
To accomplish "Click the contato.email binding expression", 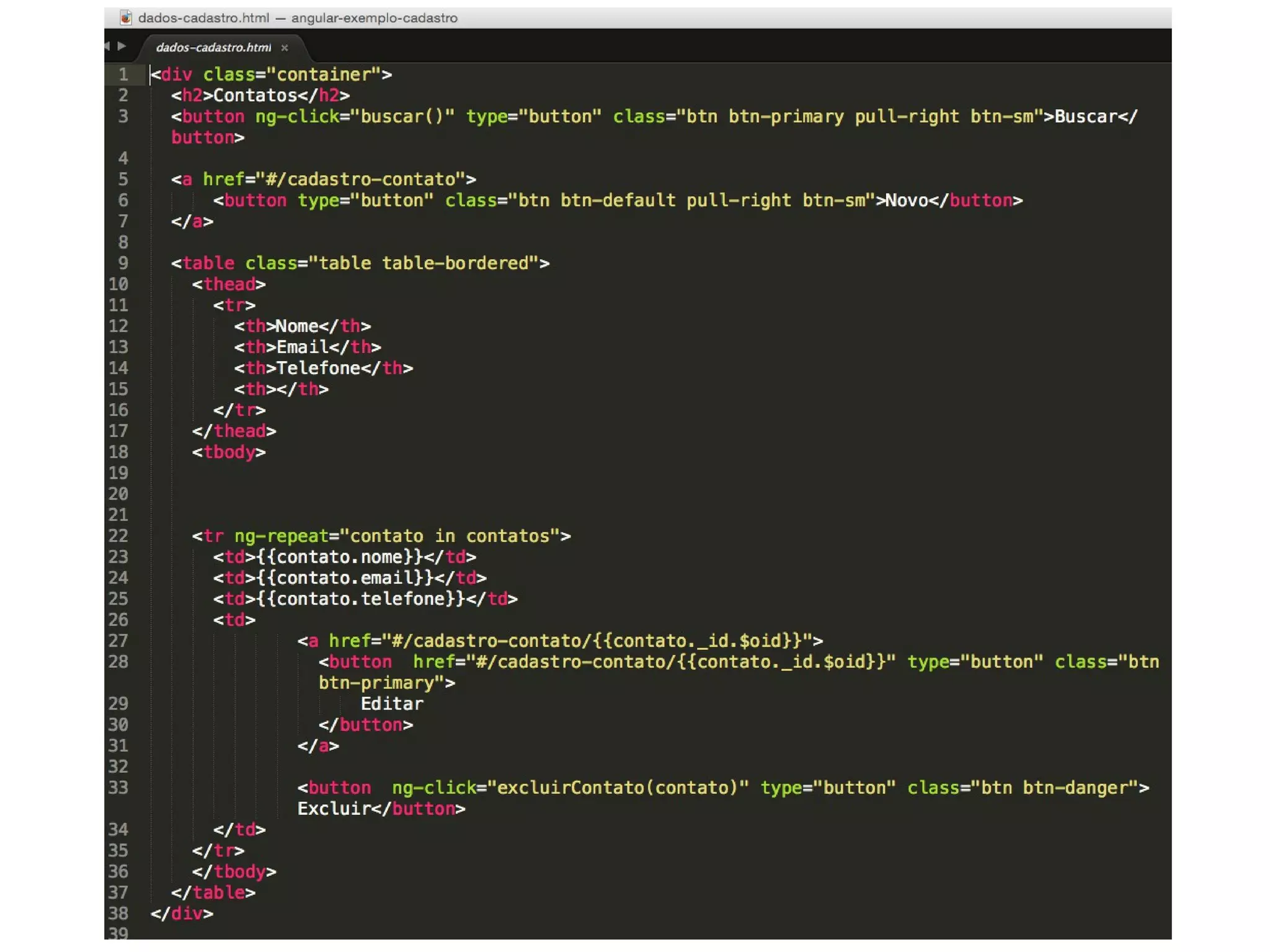I will click(345, 578).
